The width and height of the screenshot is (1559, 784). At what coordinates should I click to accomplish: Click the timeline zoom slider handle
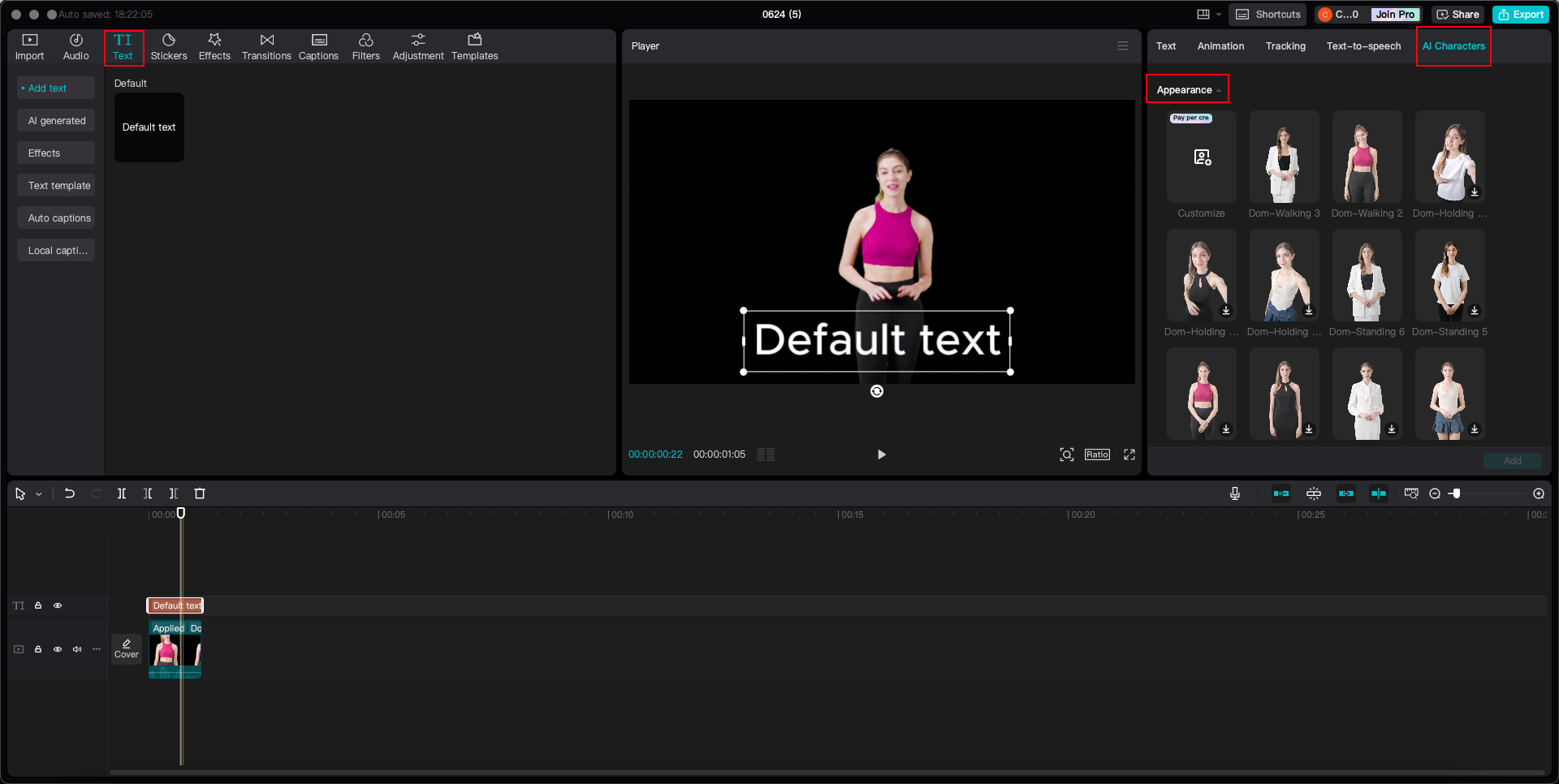point(1456,493)
